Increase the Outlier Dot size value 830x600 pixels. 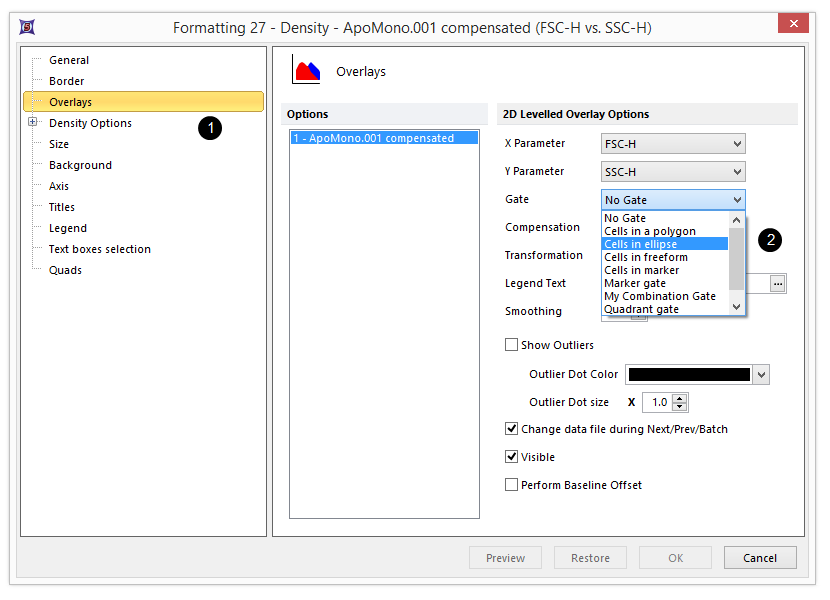[681, 398]
